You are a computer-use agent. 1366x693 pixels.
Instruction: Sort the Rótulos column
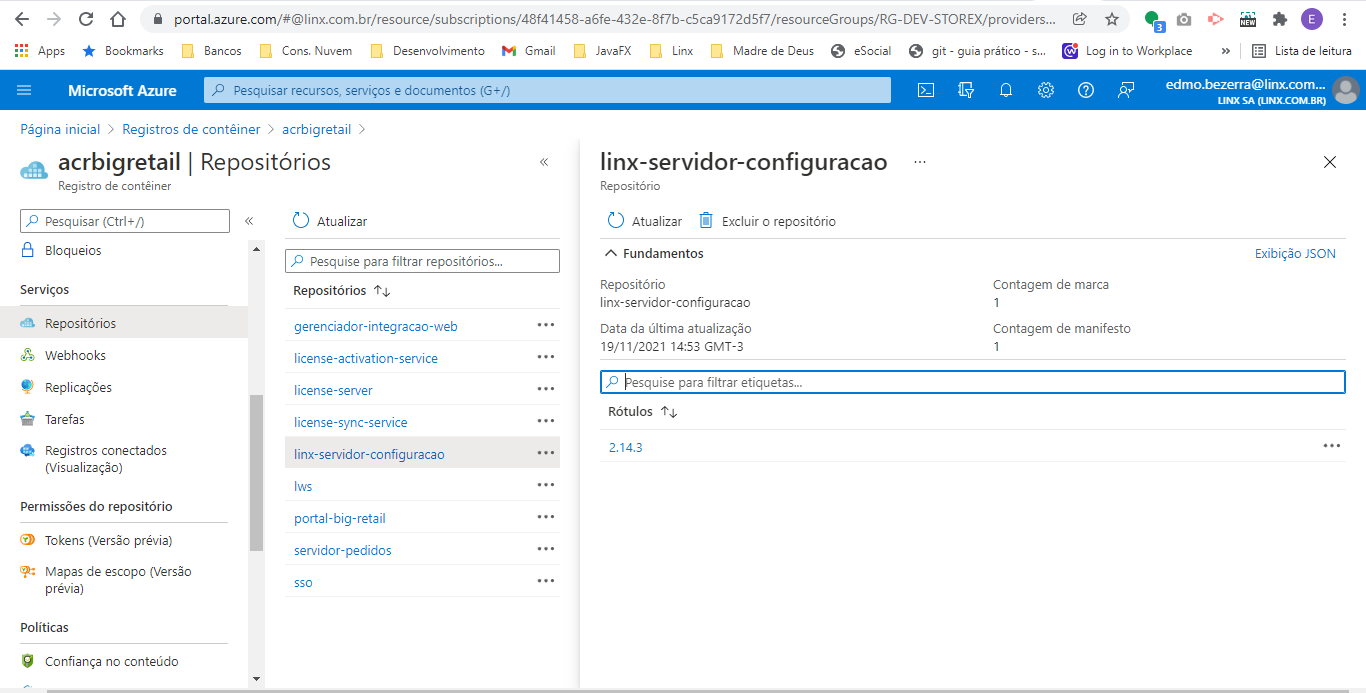[669, 412]
